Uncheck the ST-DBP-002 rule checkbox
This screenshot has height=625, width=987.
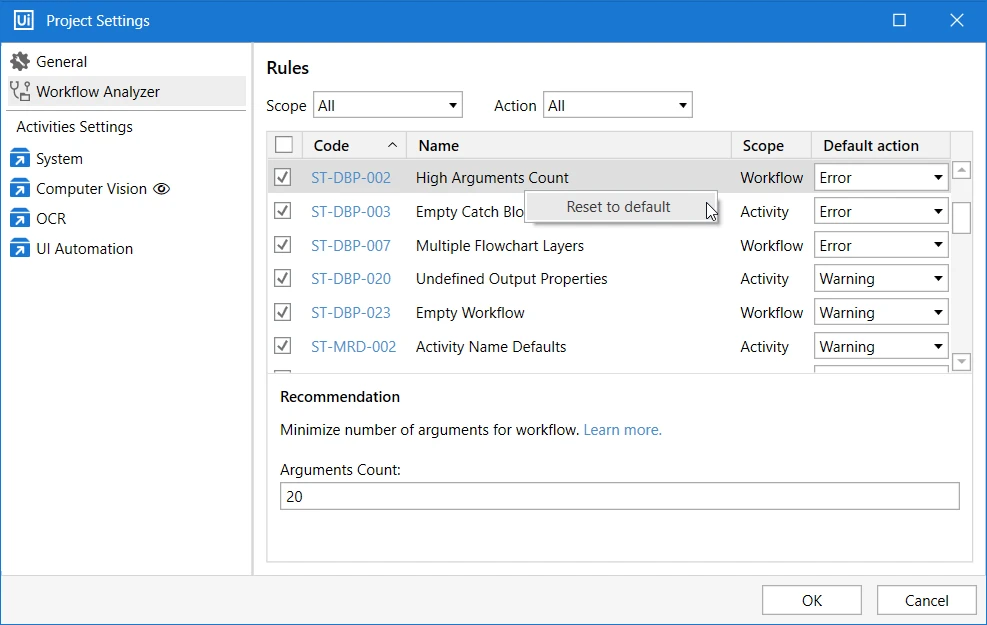point(283,177)
